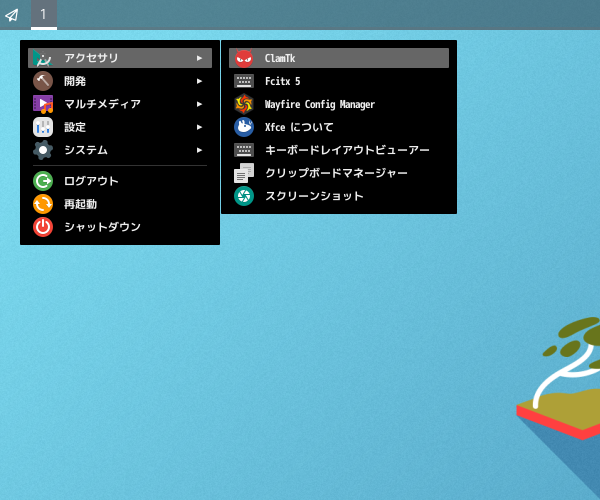Click the 設定 sliders icon
The height and width of the screenshot is (500, 600).
42,127
